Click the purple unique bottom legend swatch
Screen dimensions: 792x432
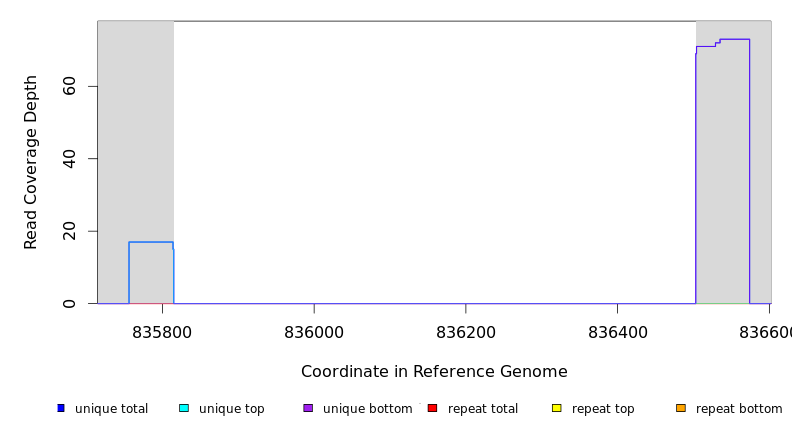[x=308, y=408]
